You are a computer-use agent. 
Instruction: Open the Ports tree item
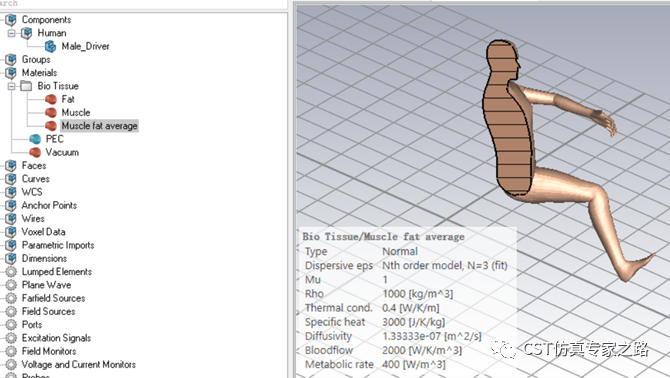[x=32, y=325]
